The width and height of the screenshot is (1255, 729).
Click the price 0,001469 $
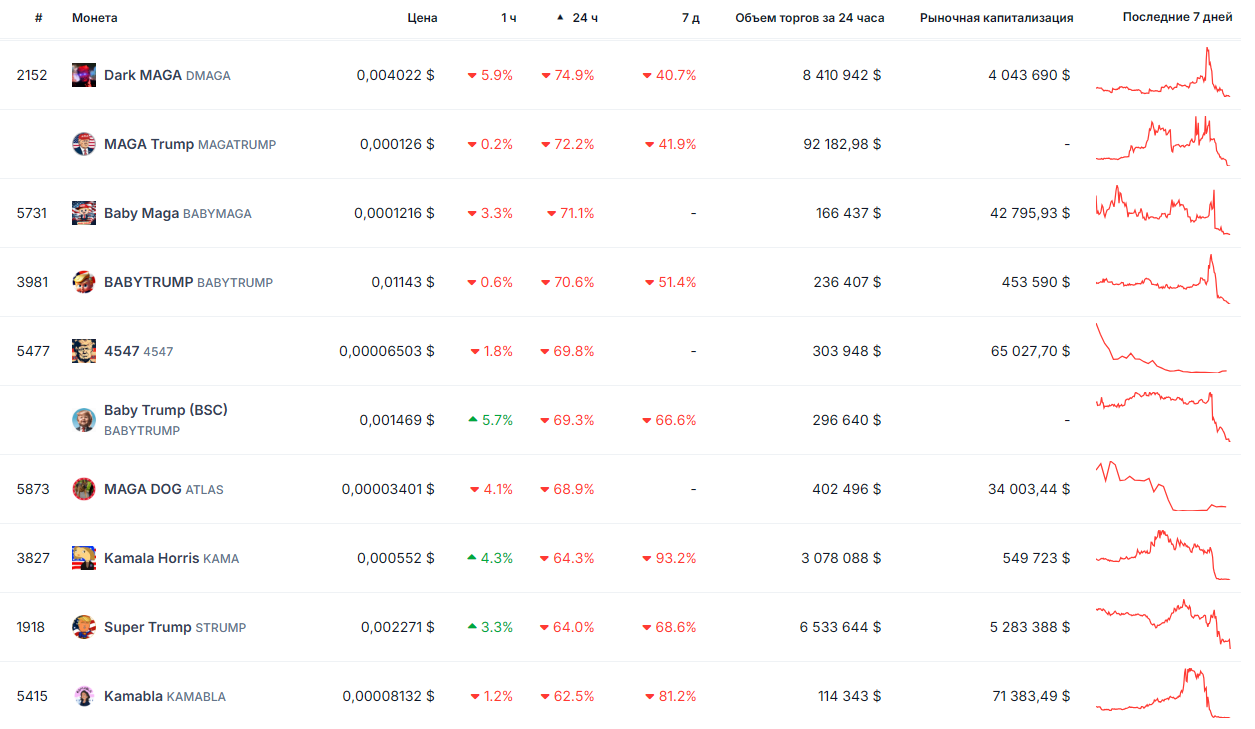pos(398,420)
